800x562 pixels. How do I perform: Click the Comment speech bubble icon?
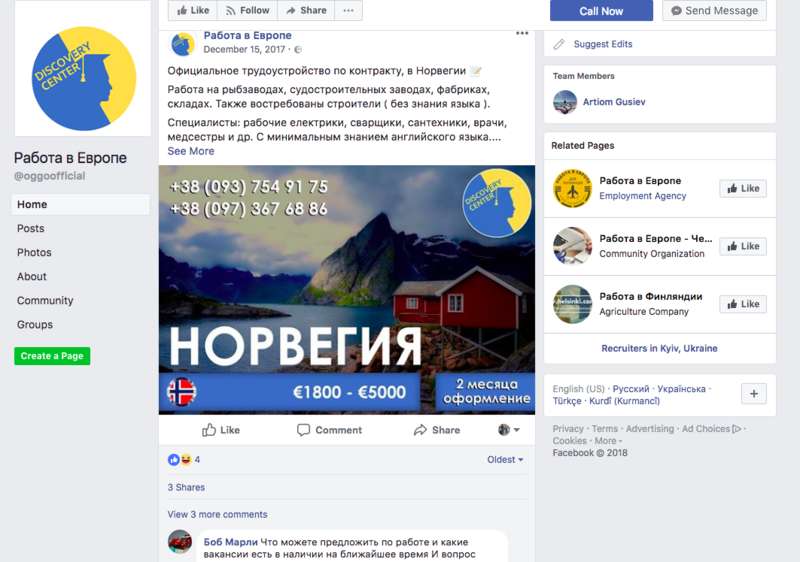pos(303,430)
